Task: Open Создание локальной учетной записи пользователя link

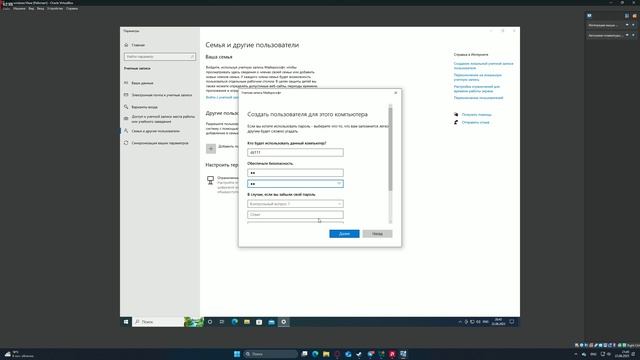Action: [x=483, y=66]
